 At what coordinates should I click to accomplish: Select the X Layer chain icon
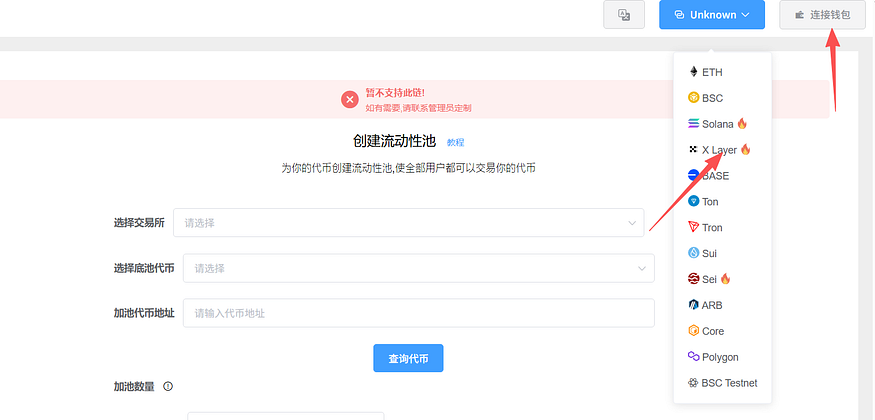[694, 149]
